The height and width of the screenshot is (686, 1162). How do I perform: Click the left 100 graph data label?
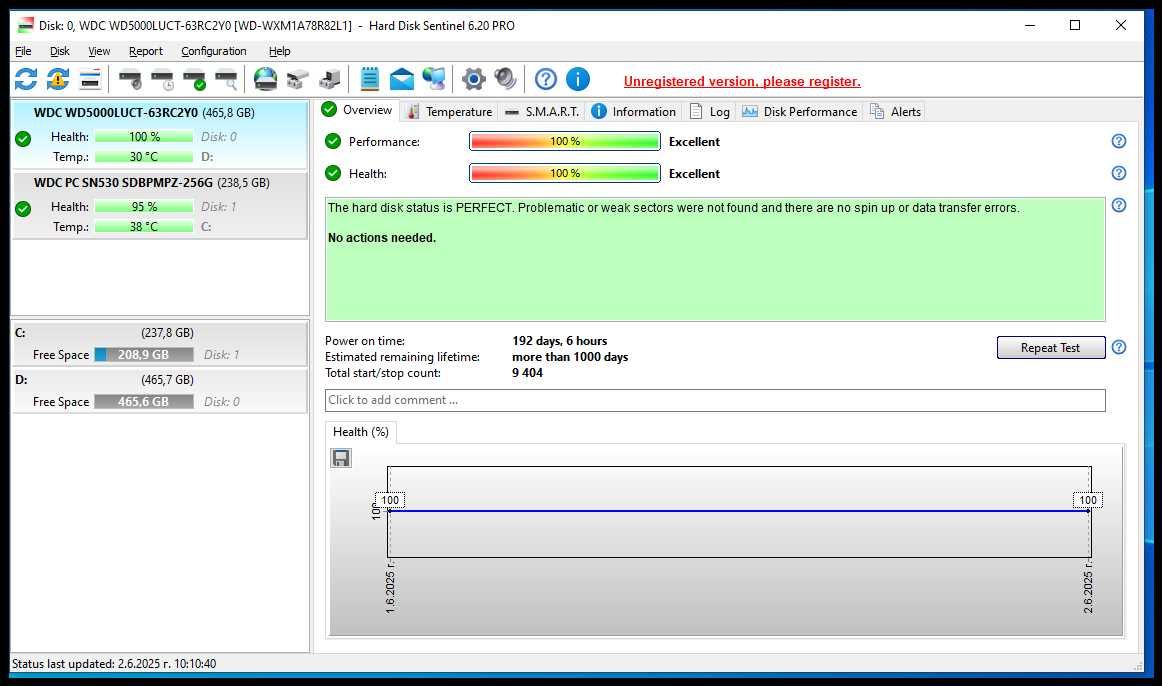pyautogui.click(x=390, y=500)
